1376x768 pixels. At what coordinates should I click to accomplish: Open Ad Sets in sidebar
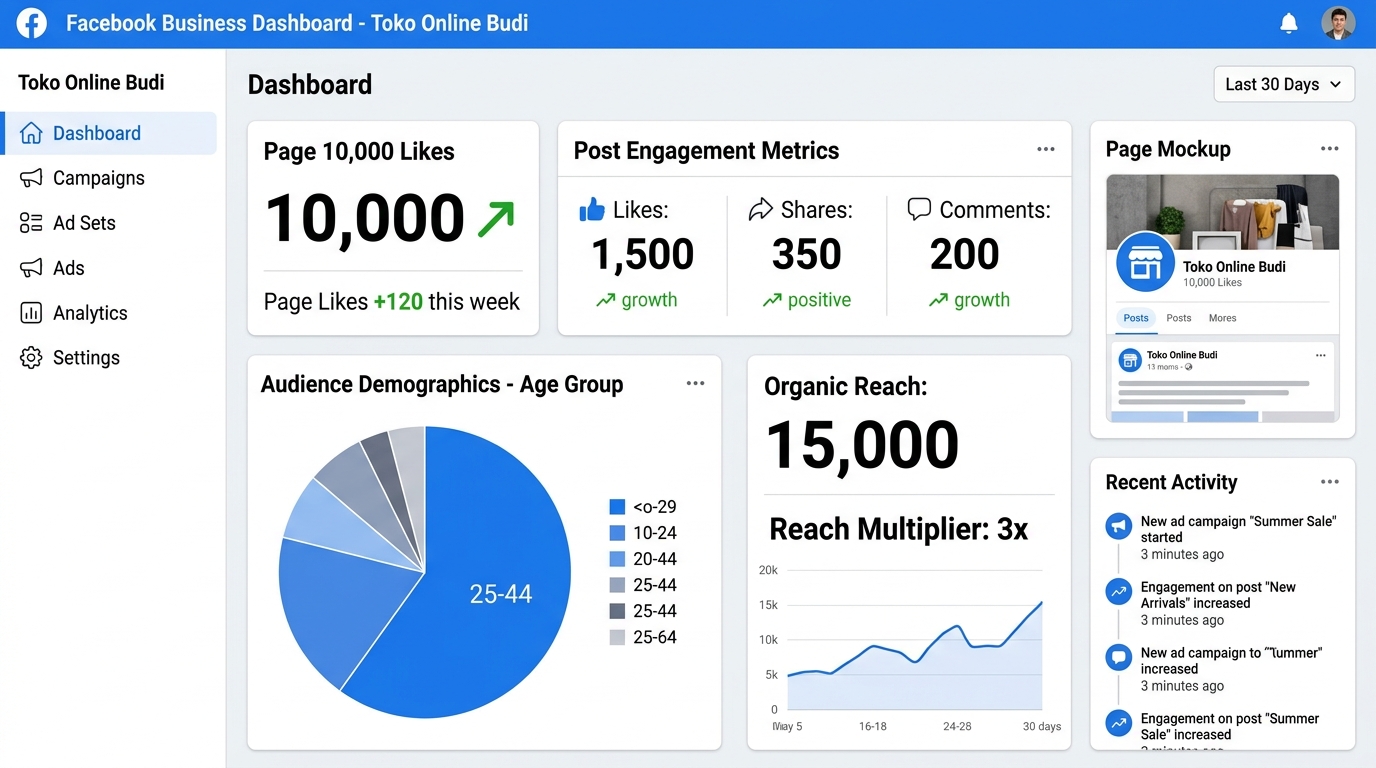click(x=109, y=223)
